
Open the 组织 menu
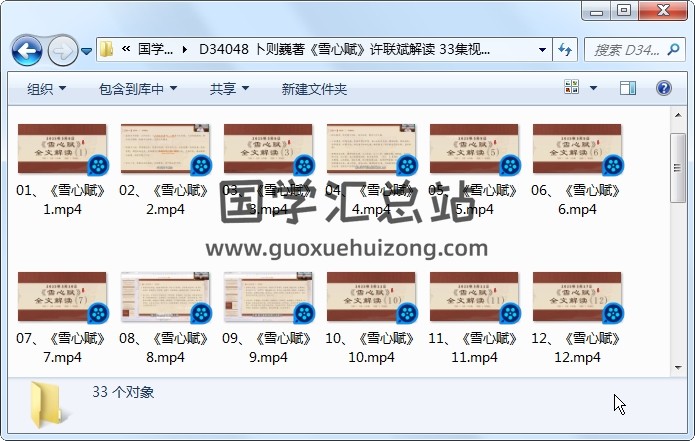click(x=46, y=89)
